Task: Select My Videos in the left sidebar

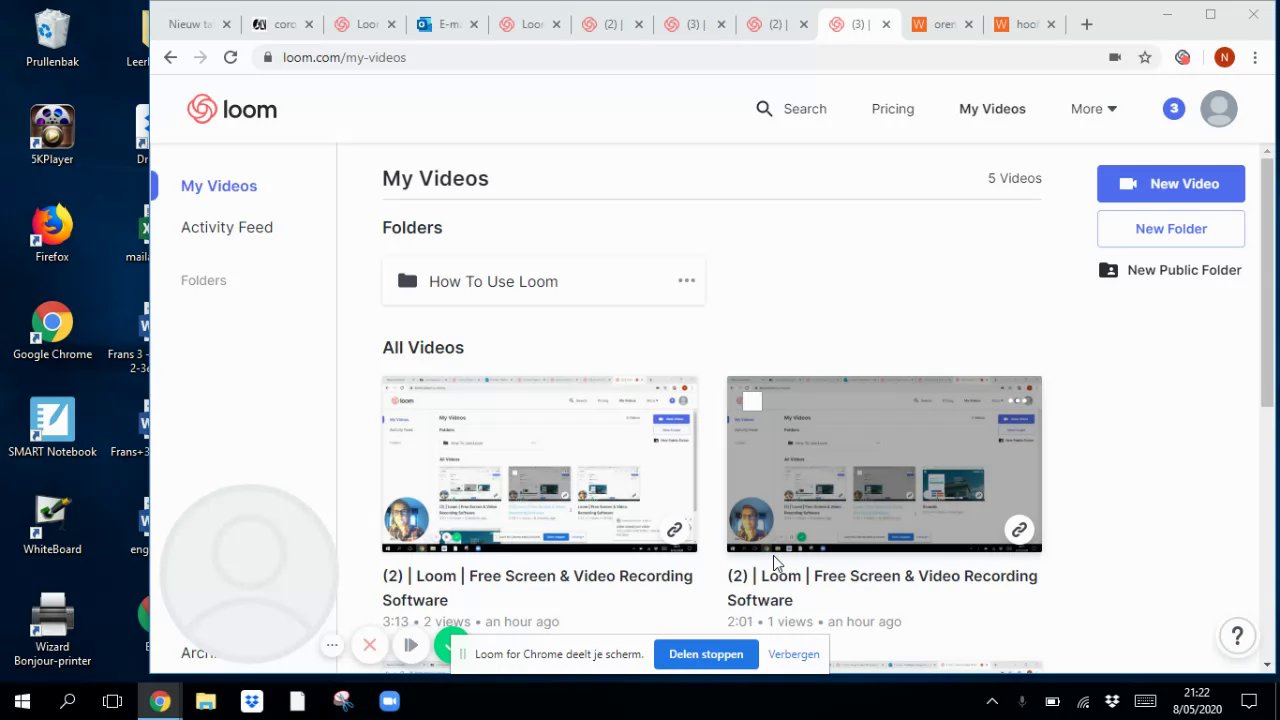Action: point(219,186)
